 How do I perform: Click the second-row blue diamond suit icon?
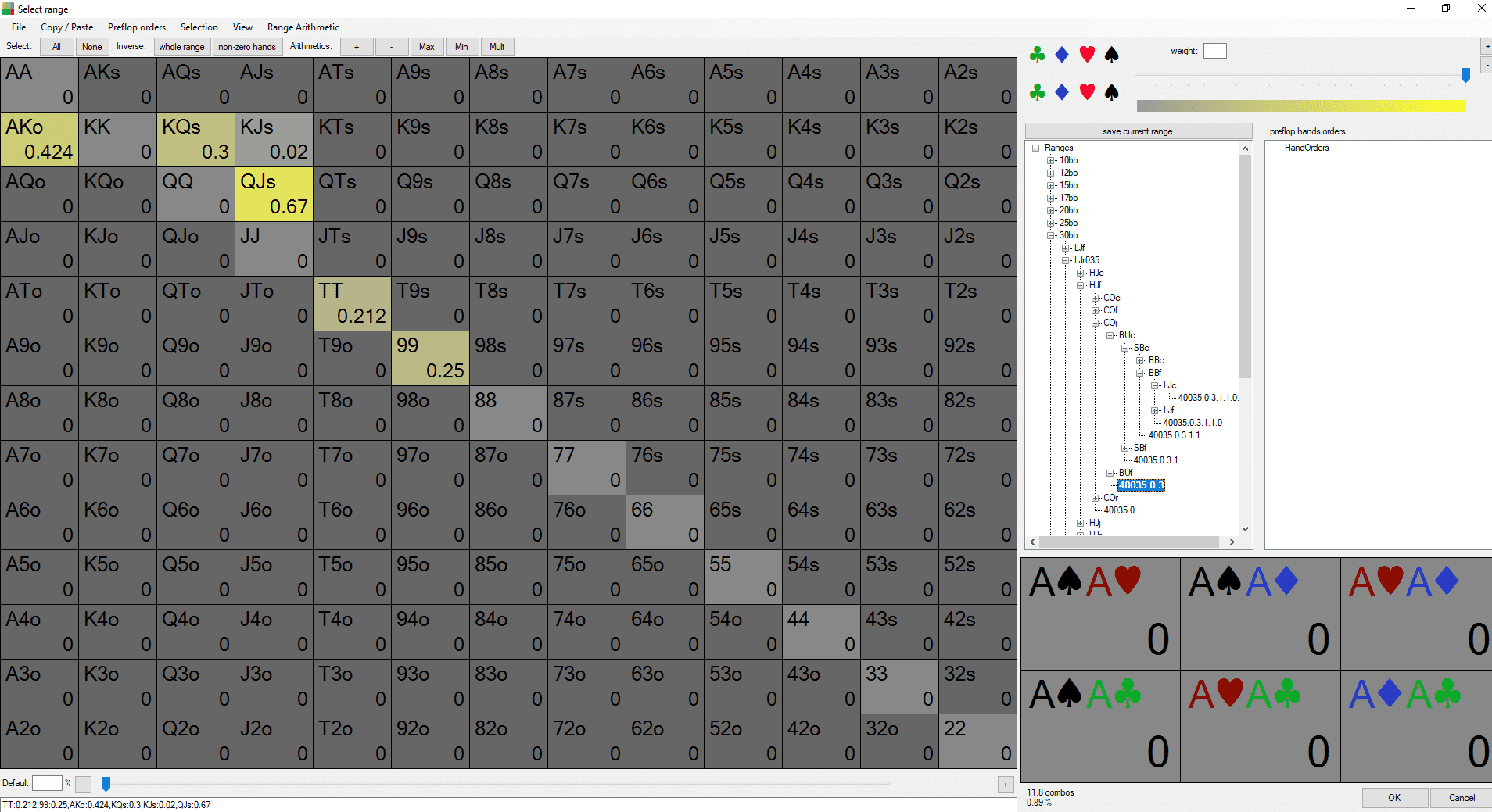pos(1062,92)
